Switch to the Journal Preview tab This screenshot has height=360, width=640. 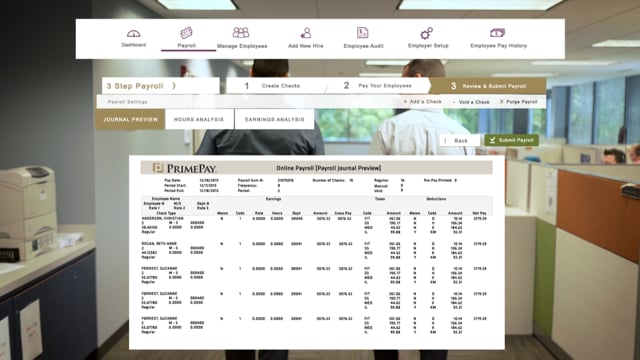130,120
